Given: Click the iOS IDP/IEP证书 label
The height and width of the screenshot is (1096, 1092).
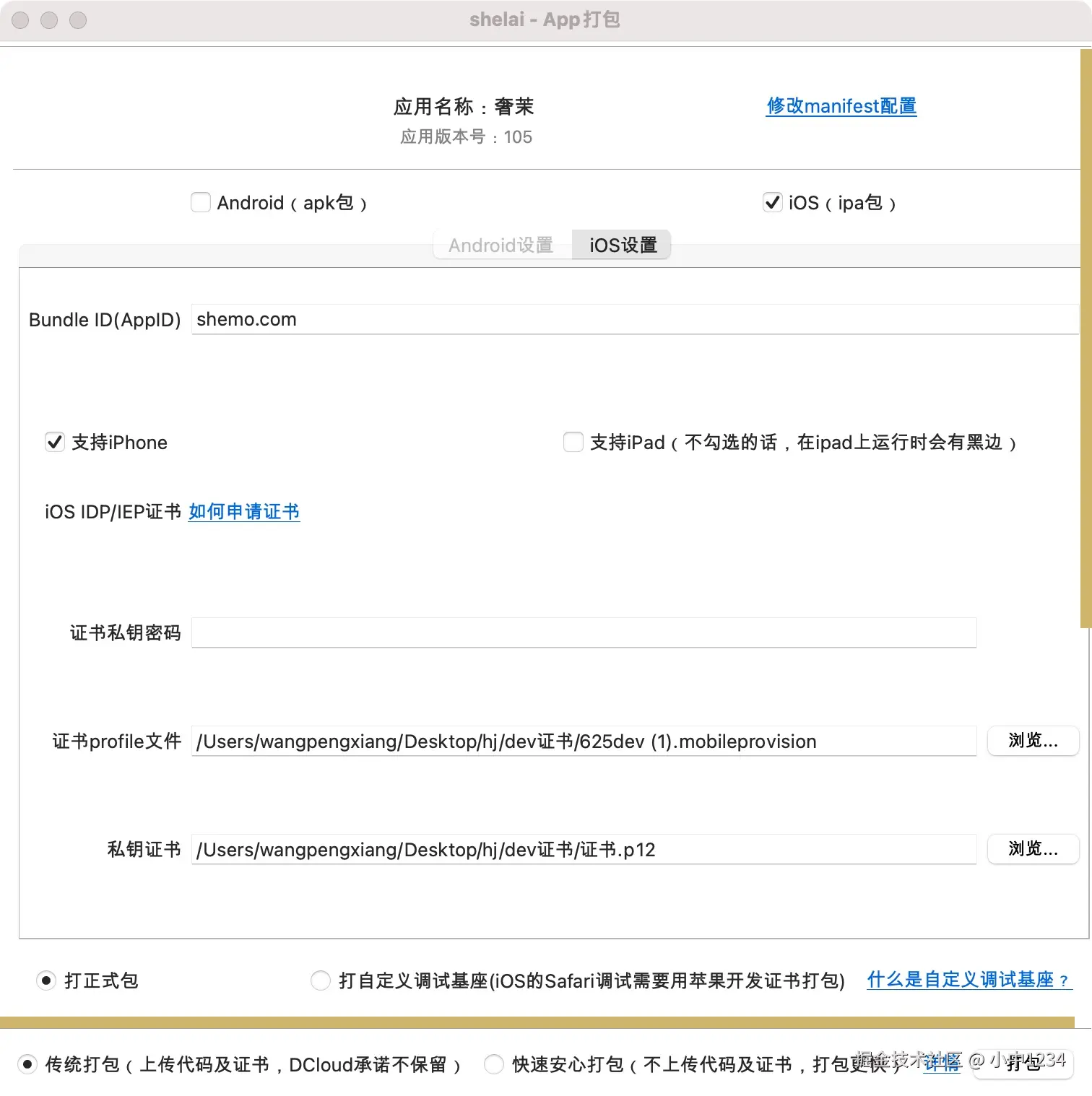Looking at the screenshot, I should [x=113, y=512].
